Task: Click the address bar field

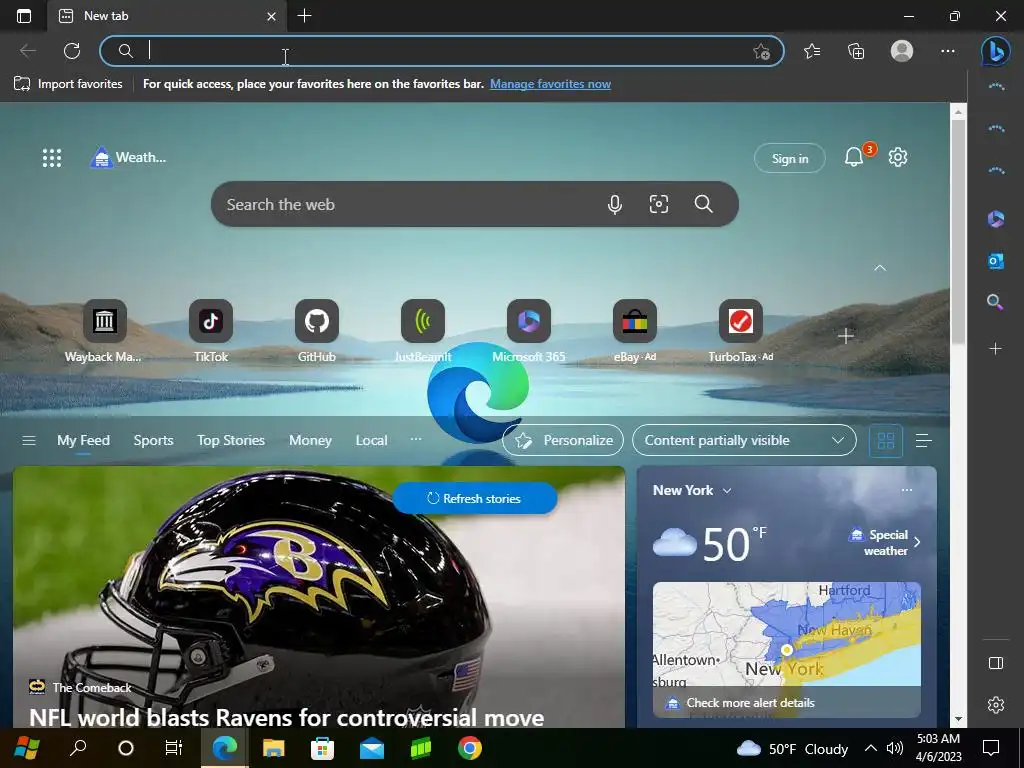Action: tap(442, 51)
